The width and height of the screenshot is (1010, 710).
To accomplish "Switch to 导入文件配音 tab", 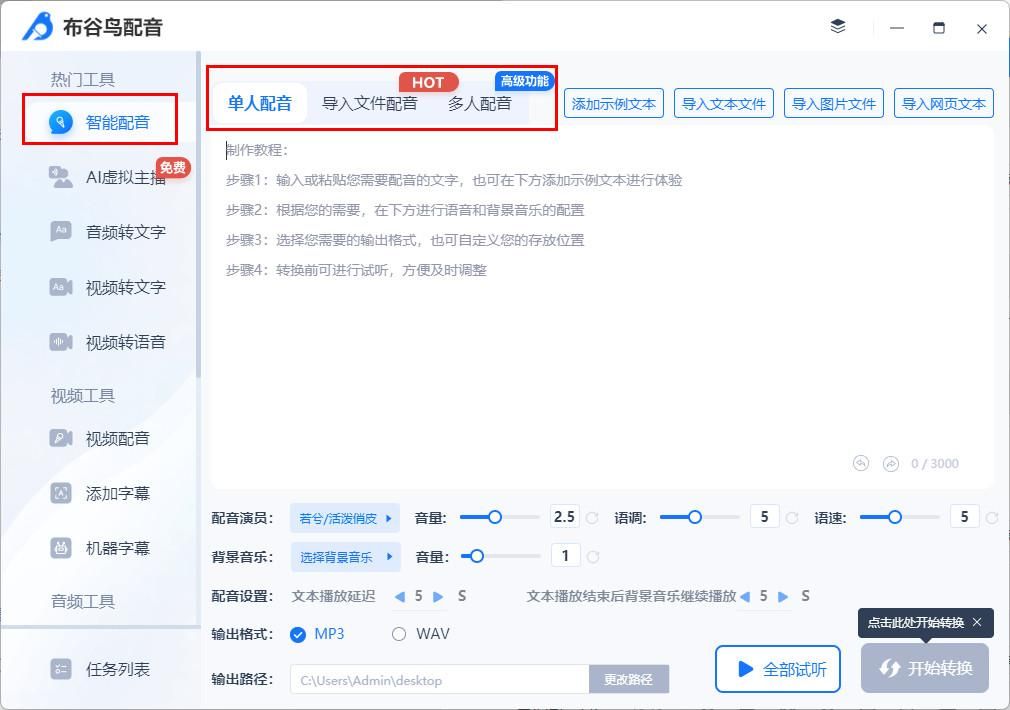I will click(370, 103).
